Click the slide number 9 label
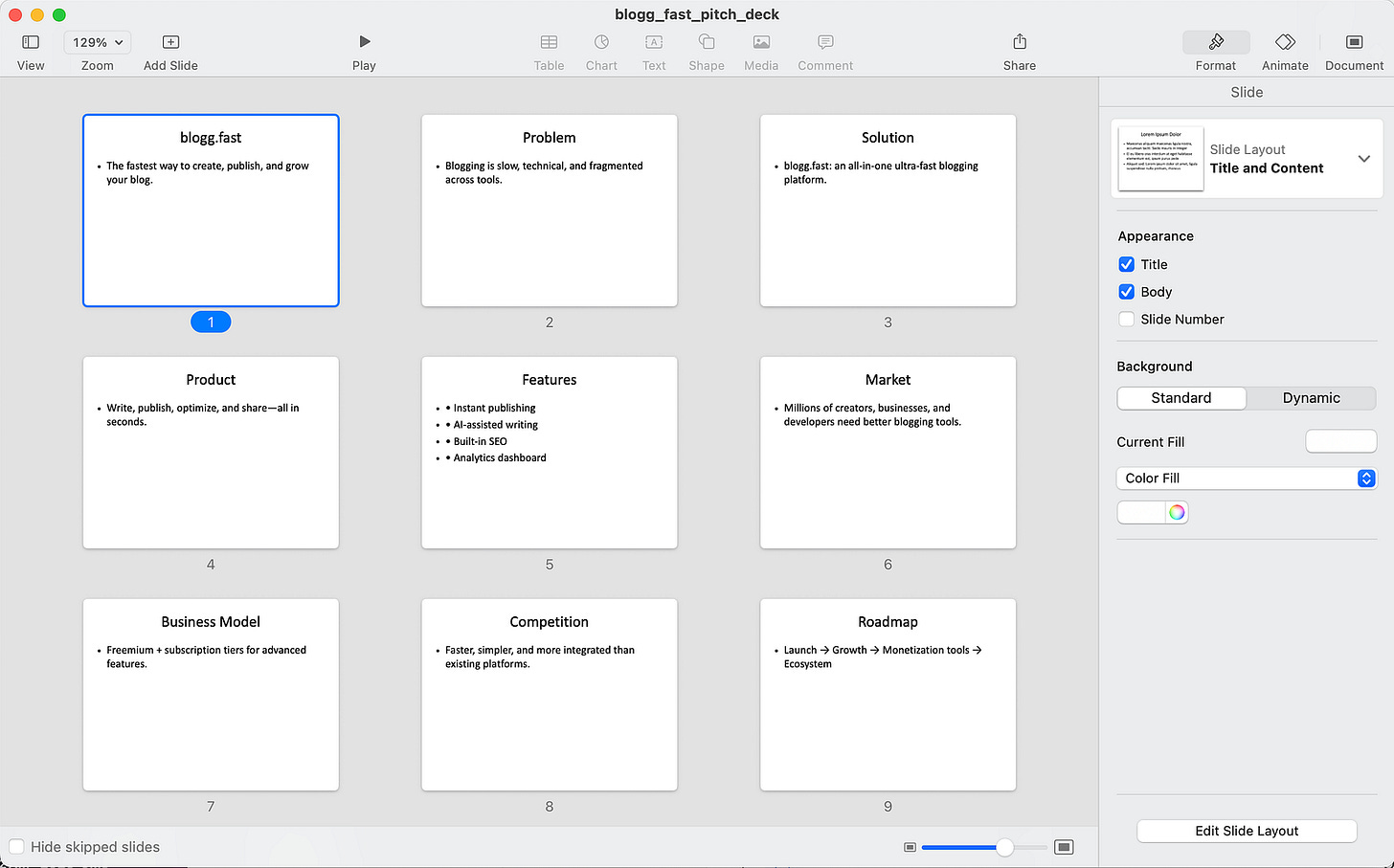The image size is (1394, 868). pyautogui.click(x=888, y=807)
